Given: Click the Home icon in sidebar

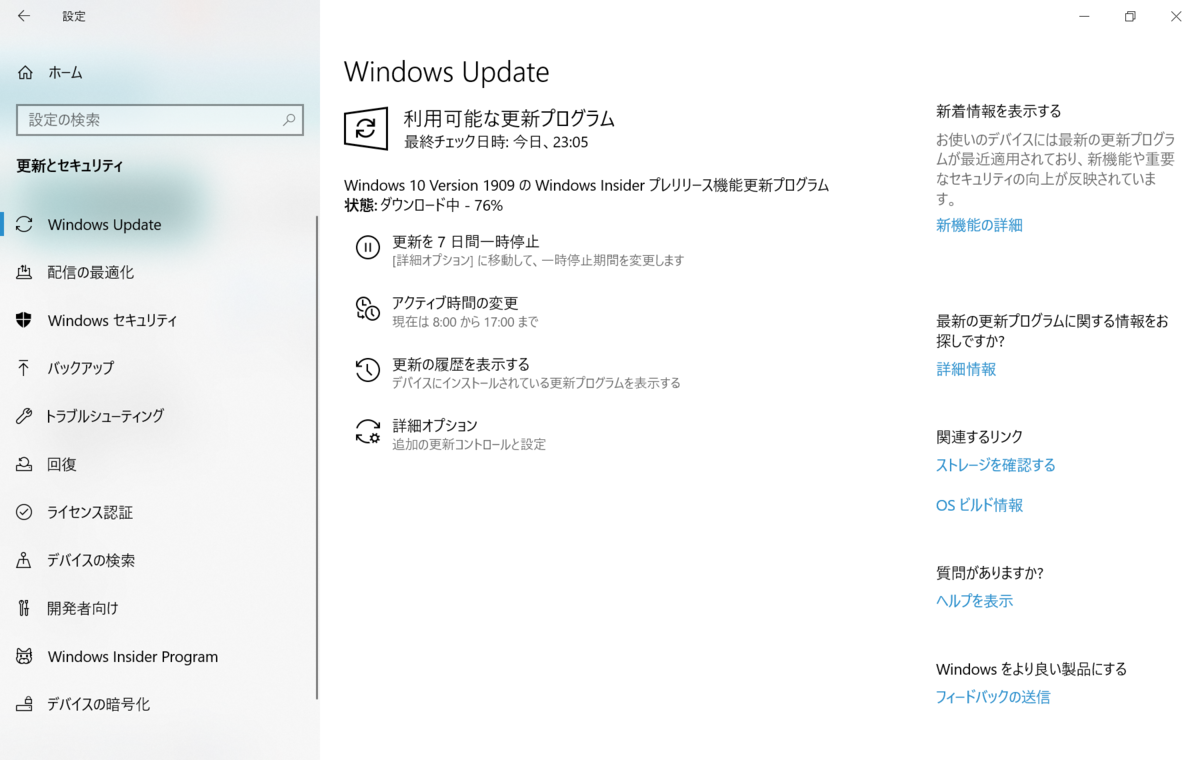Looking at the screenshot, I should pos(25,72).
